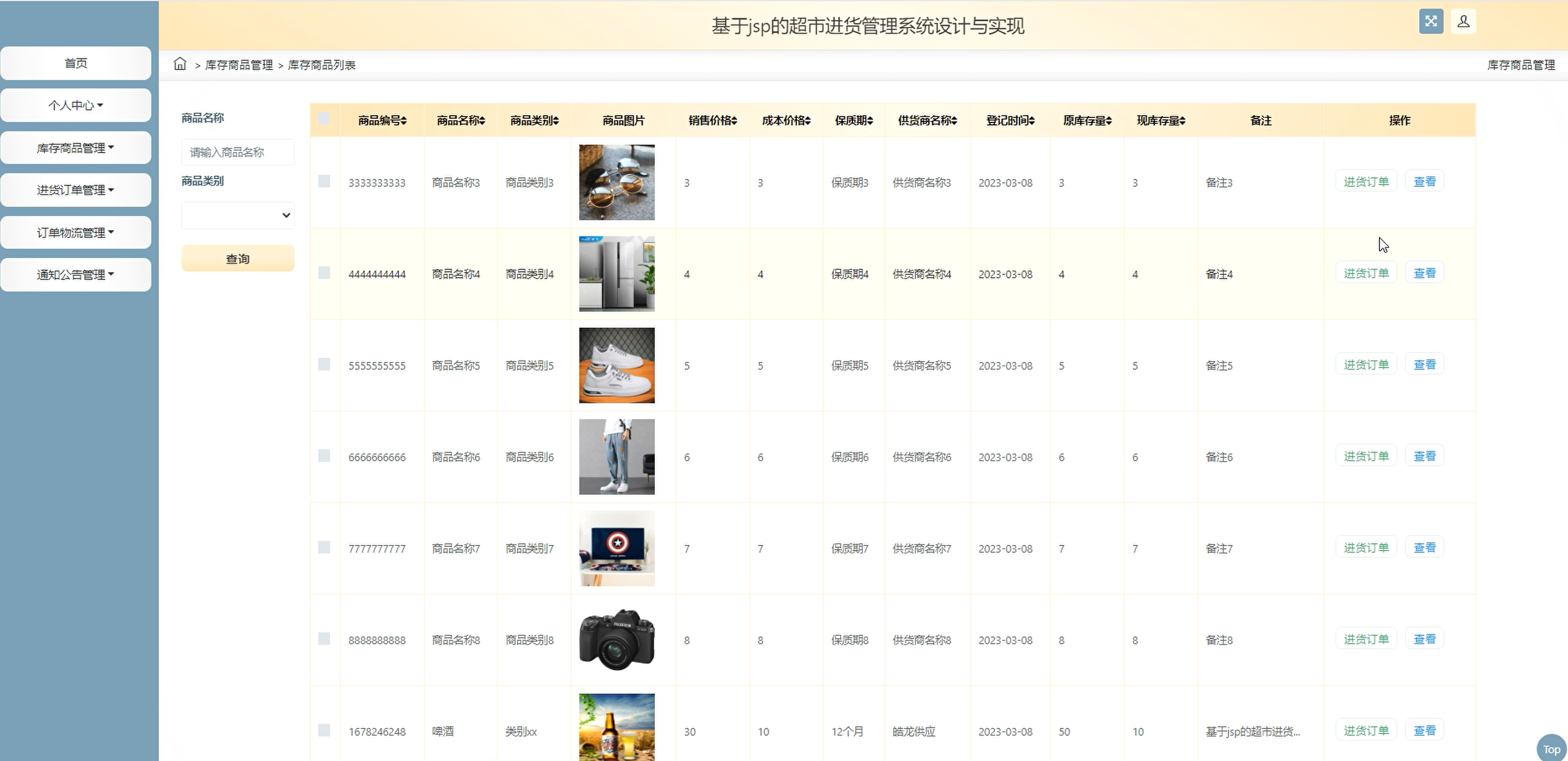Screen dimensions: 1568x761
Task: Click the 类别xx category cell
Action: [521, 731]
